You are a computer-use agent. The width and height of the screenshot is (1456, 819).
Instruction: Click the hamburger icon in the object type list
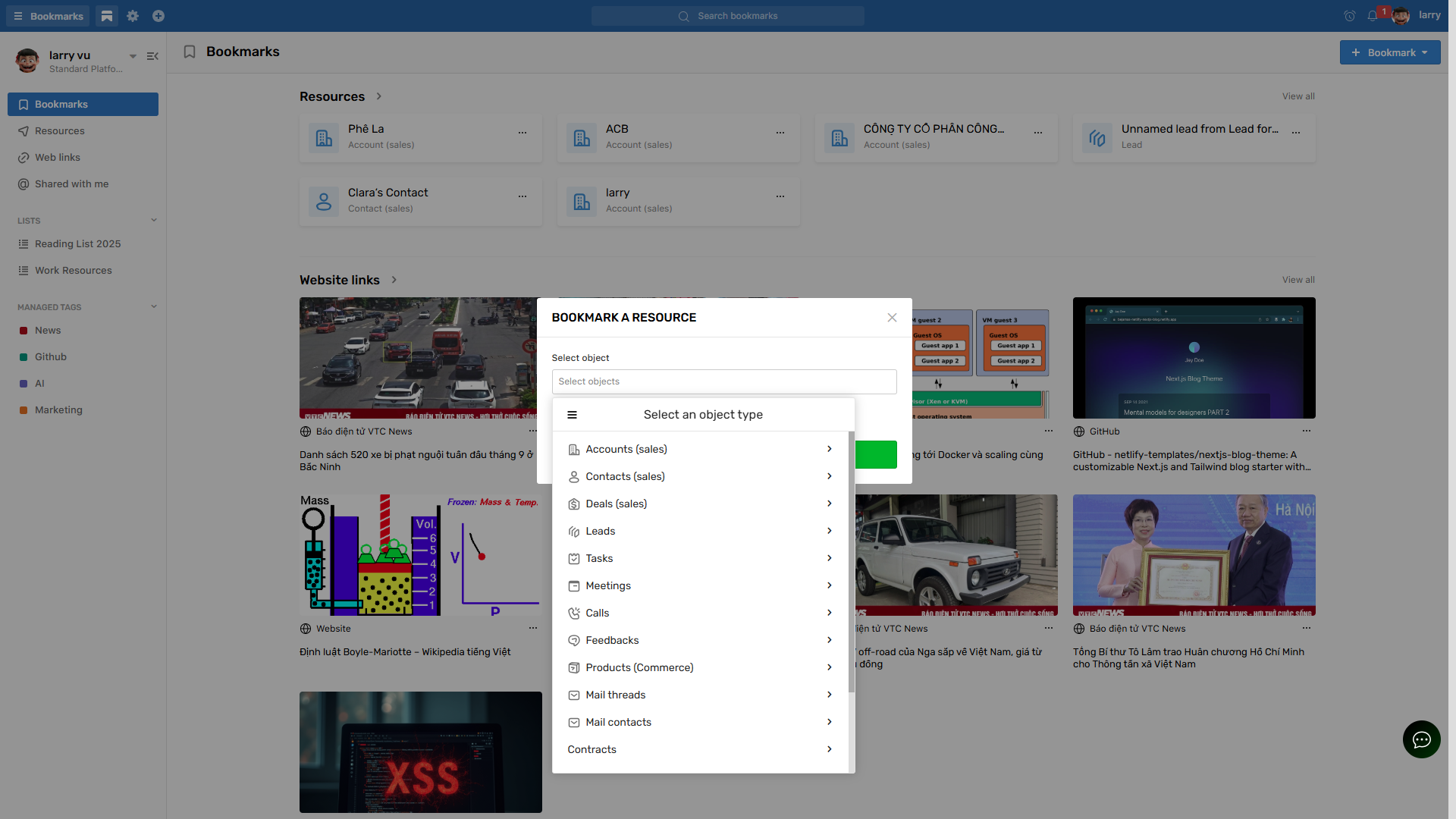click(x=573, y=415)
